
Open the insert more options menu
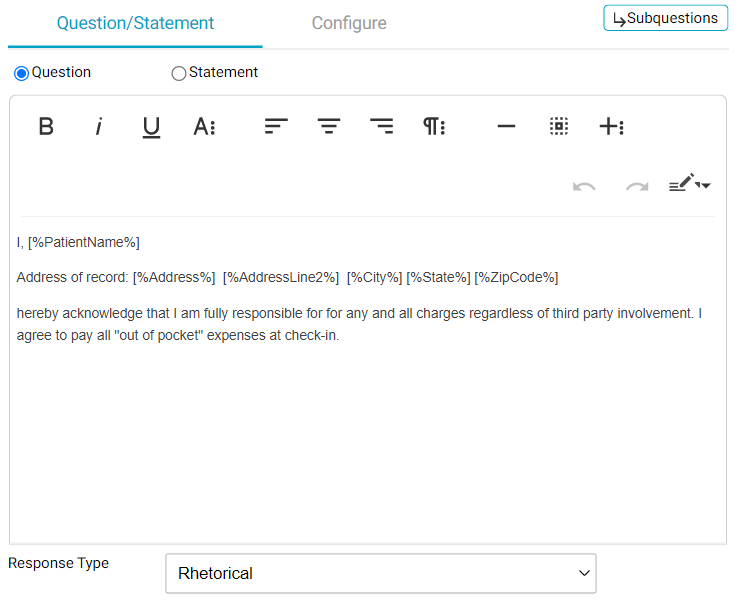611,127
